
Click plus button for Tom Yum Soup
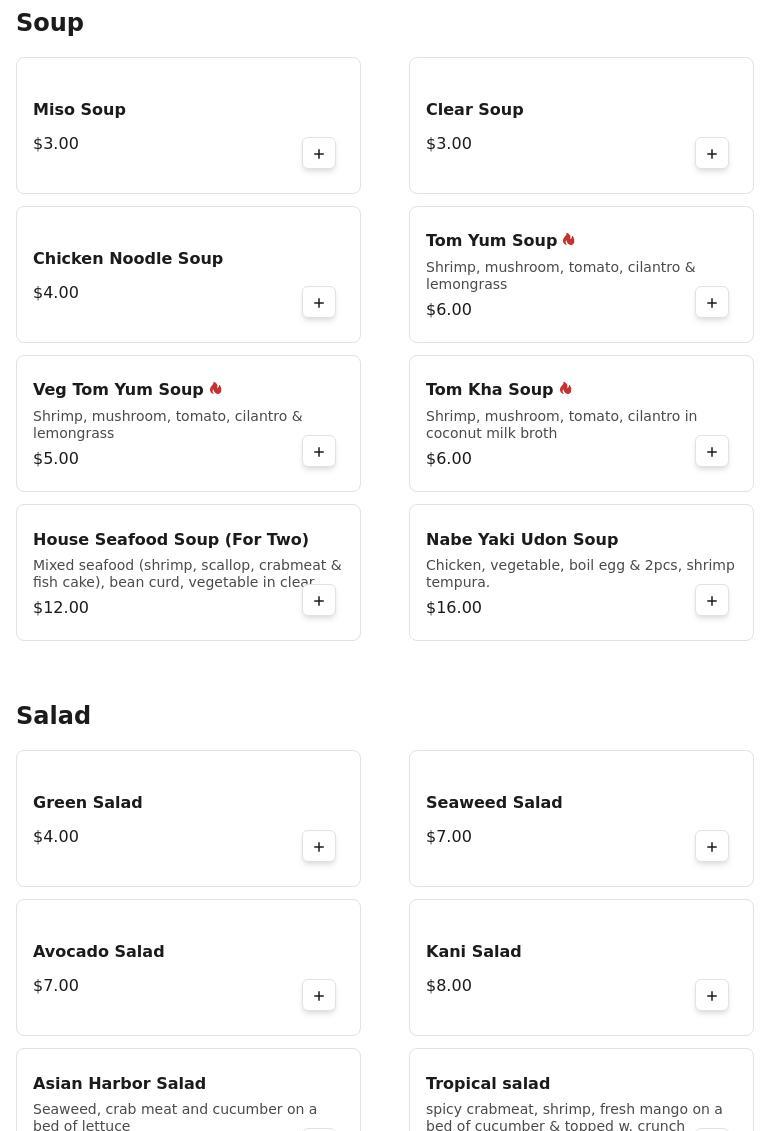point(712,303)
